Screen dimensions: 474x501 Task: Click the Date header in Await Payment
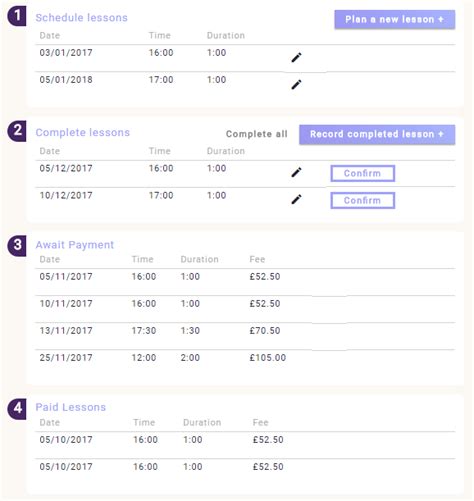(50, 259)
